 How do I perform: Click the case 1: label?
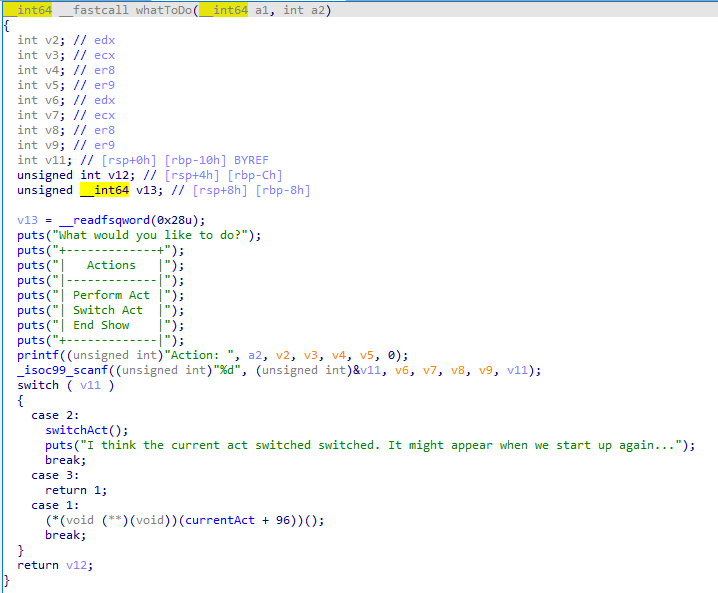(x=55, y=505)
